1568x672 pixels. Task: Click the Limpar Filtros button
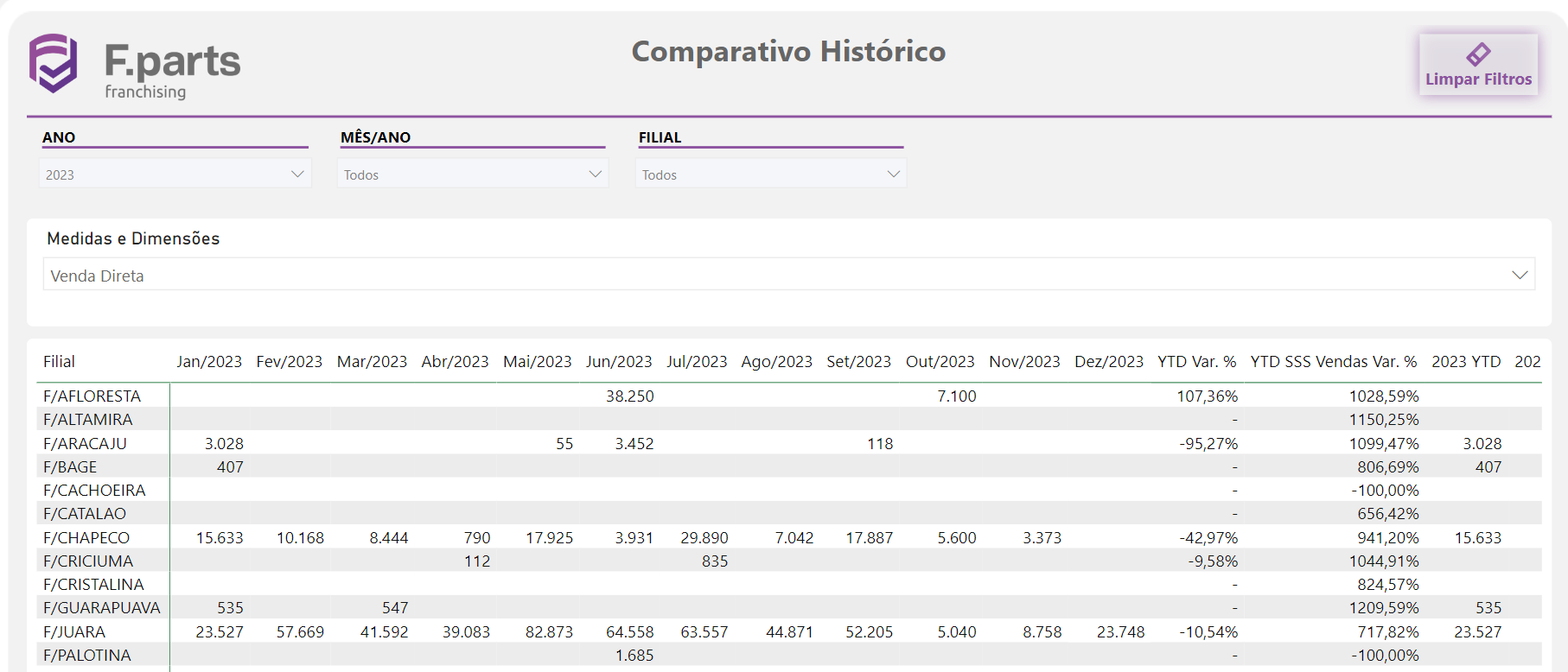coord(1478,64)
